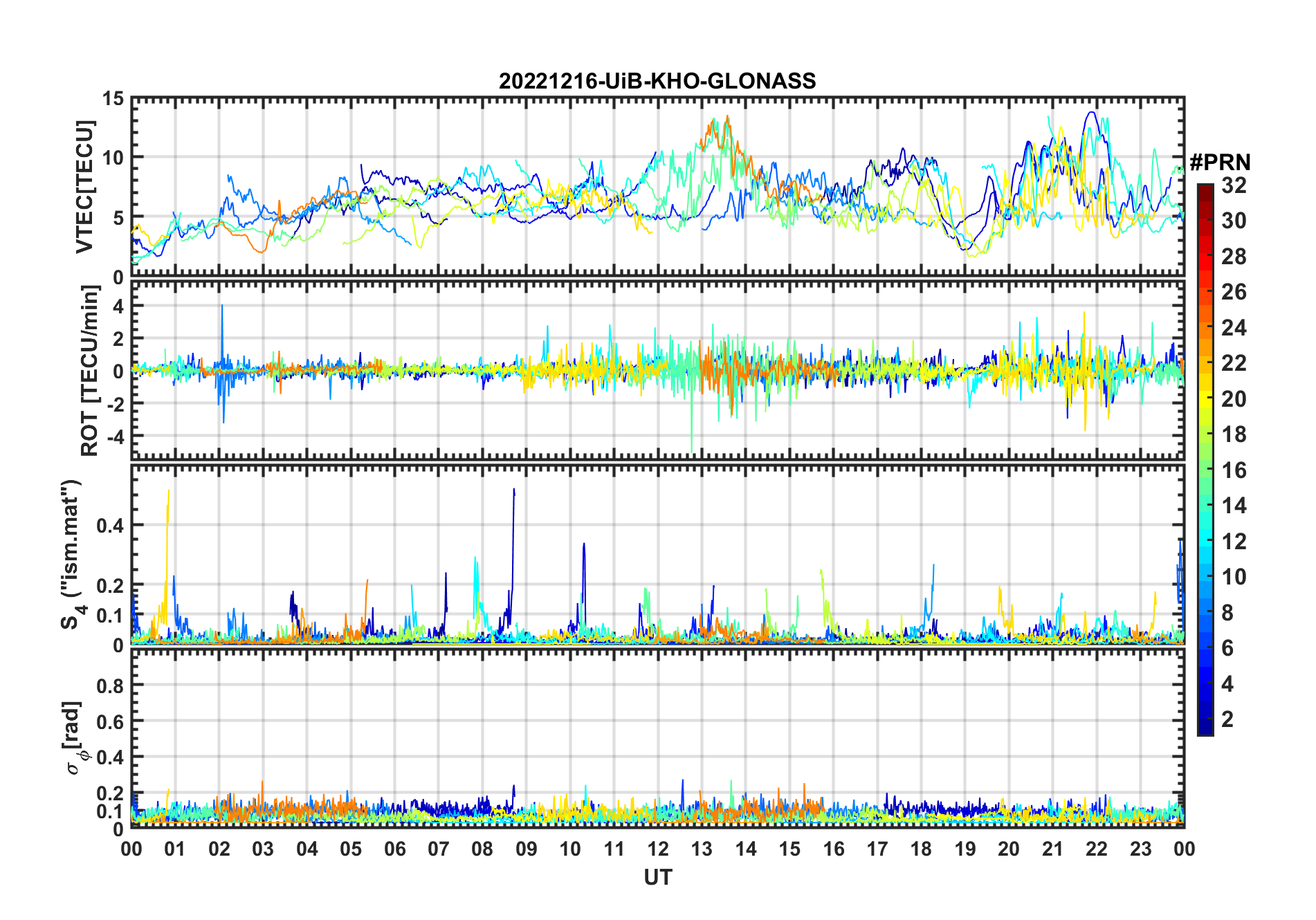Select colorbar tick label "12"
Image resolution: width=1316 pixels, height=920 pixels.
click(1234, 542)
